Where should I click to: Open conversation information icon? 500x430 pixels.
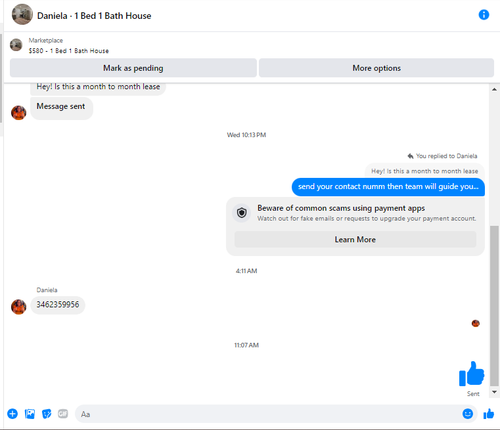point(484,15)
